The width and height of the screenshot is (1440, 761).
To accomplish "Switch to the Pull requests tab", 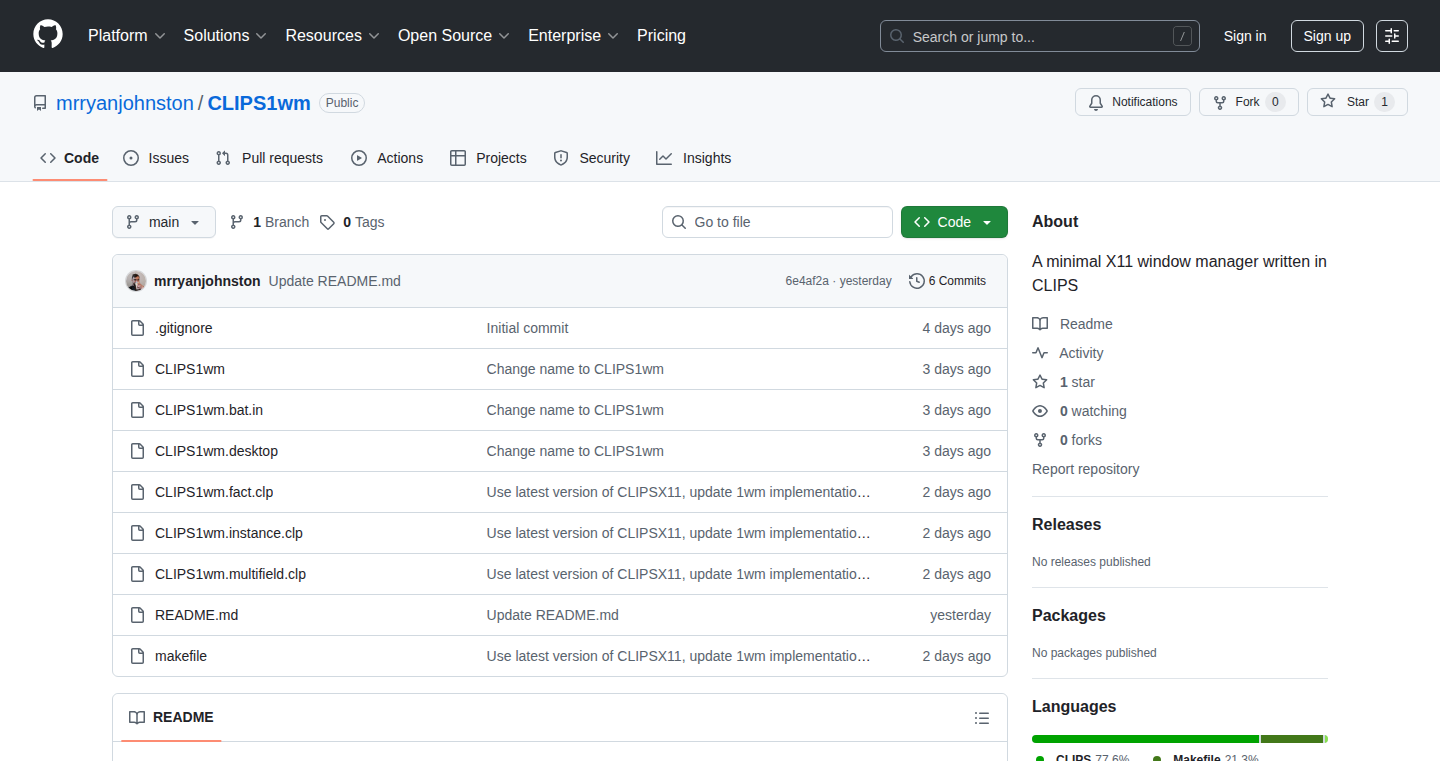I will pyautogui.click(x=269, y=158).
